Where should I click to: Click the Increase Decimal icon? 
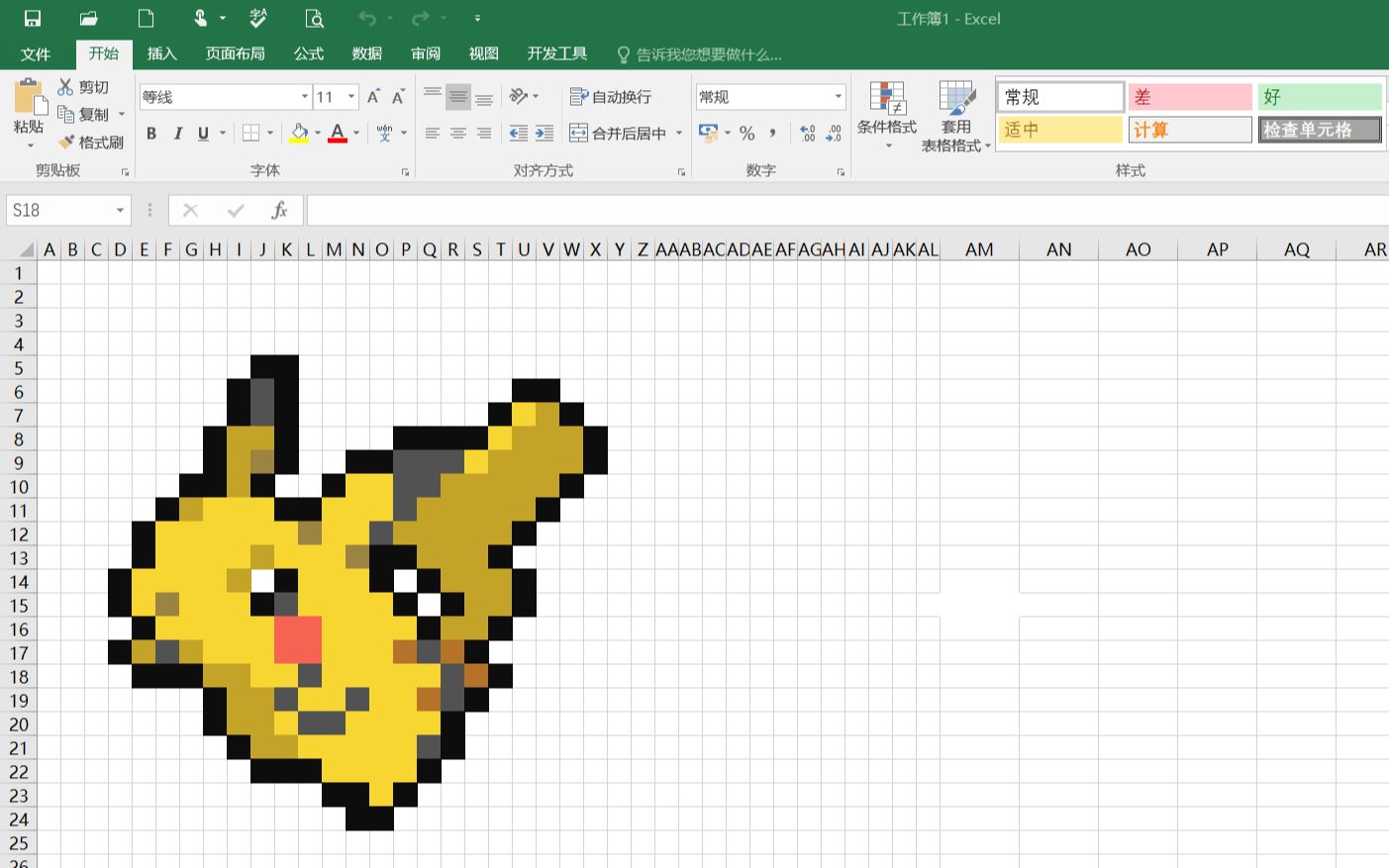[x=808, y=133]
